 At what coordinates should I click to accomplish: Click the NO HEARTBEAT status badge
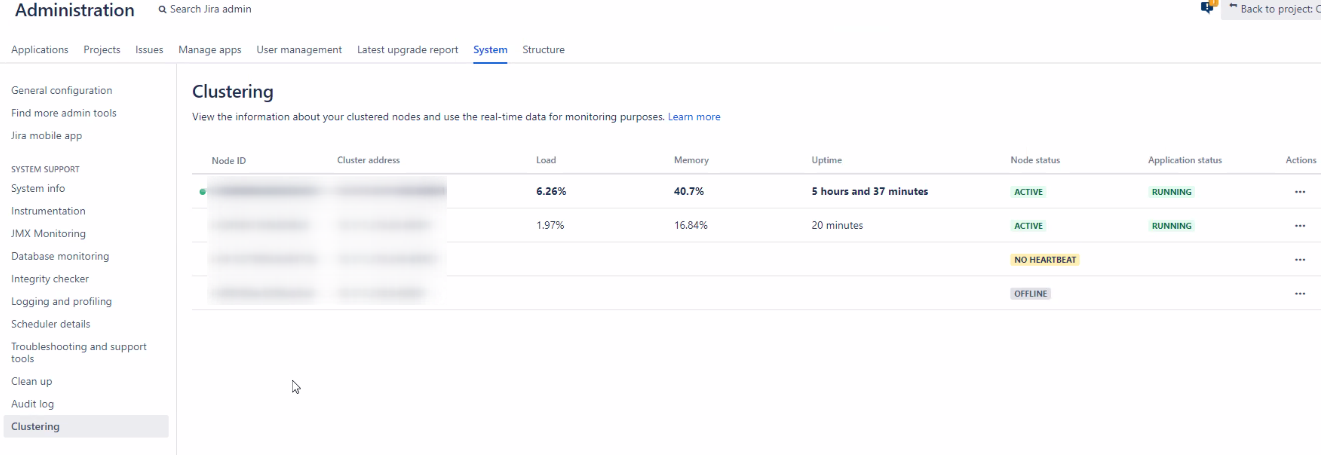[1045, 260]
